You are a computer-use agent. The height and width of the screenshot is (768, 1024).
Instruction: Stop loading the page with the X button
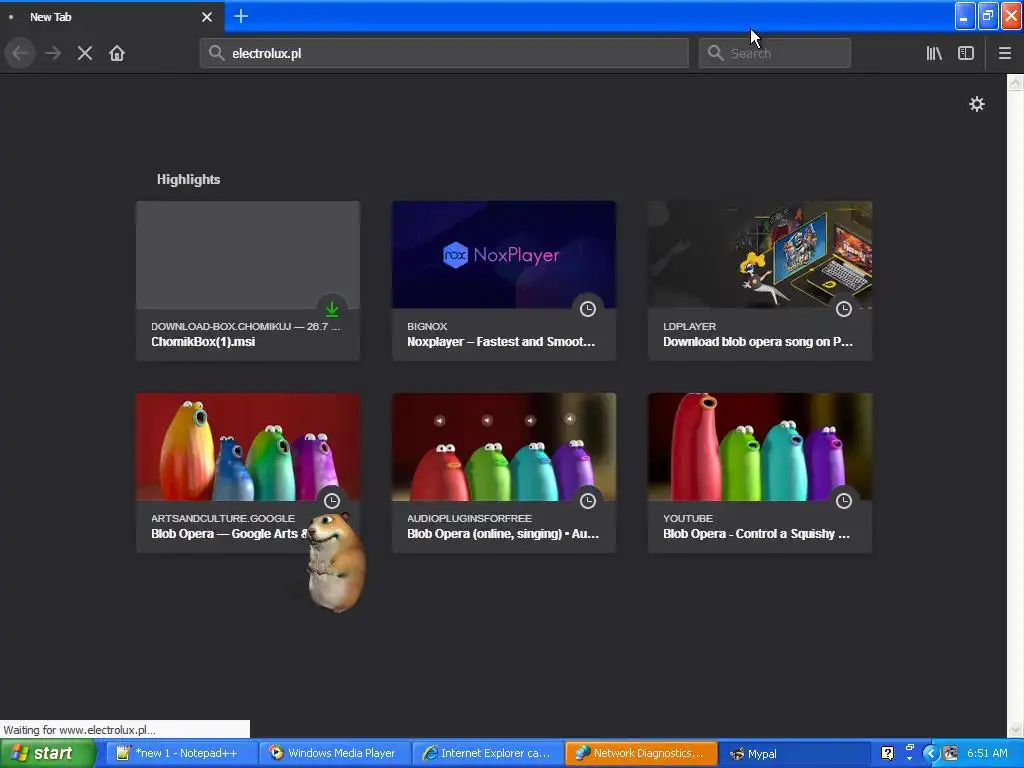click(x=85, y=53)
